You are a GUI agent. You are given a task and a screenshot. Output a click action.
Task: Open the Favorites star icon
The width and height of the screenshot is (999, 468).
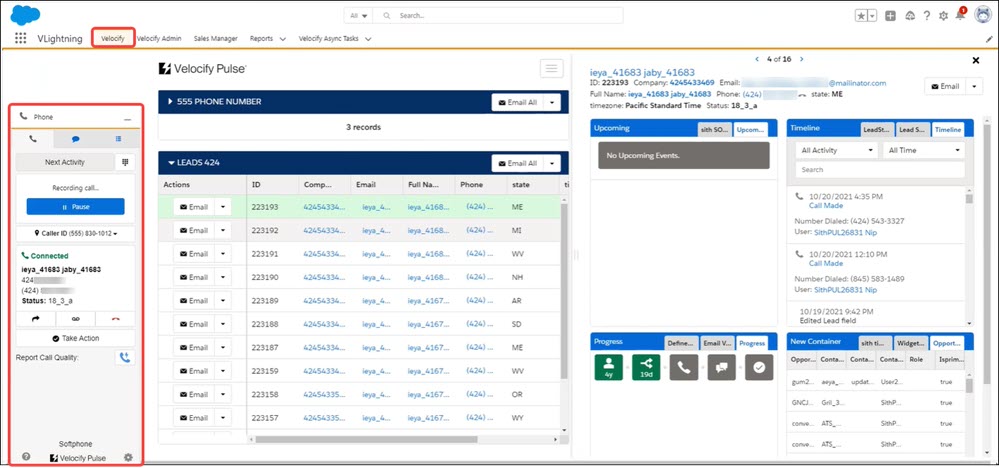point(860,16)
